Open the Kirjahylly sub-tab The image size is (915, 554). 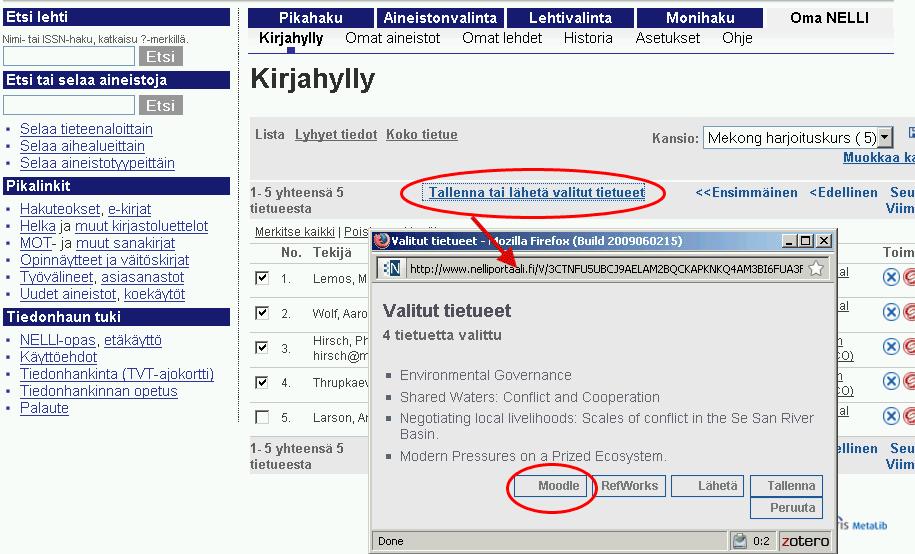[291, 38]
